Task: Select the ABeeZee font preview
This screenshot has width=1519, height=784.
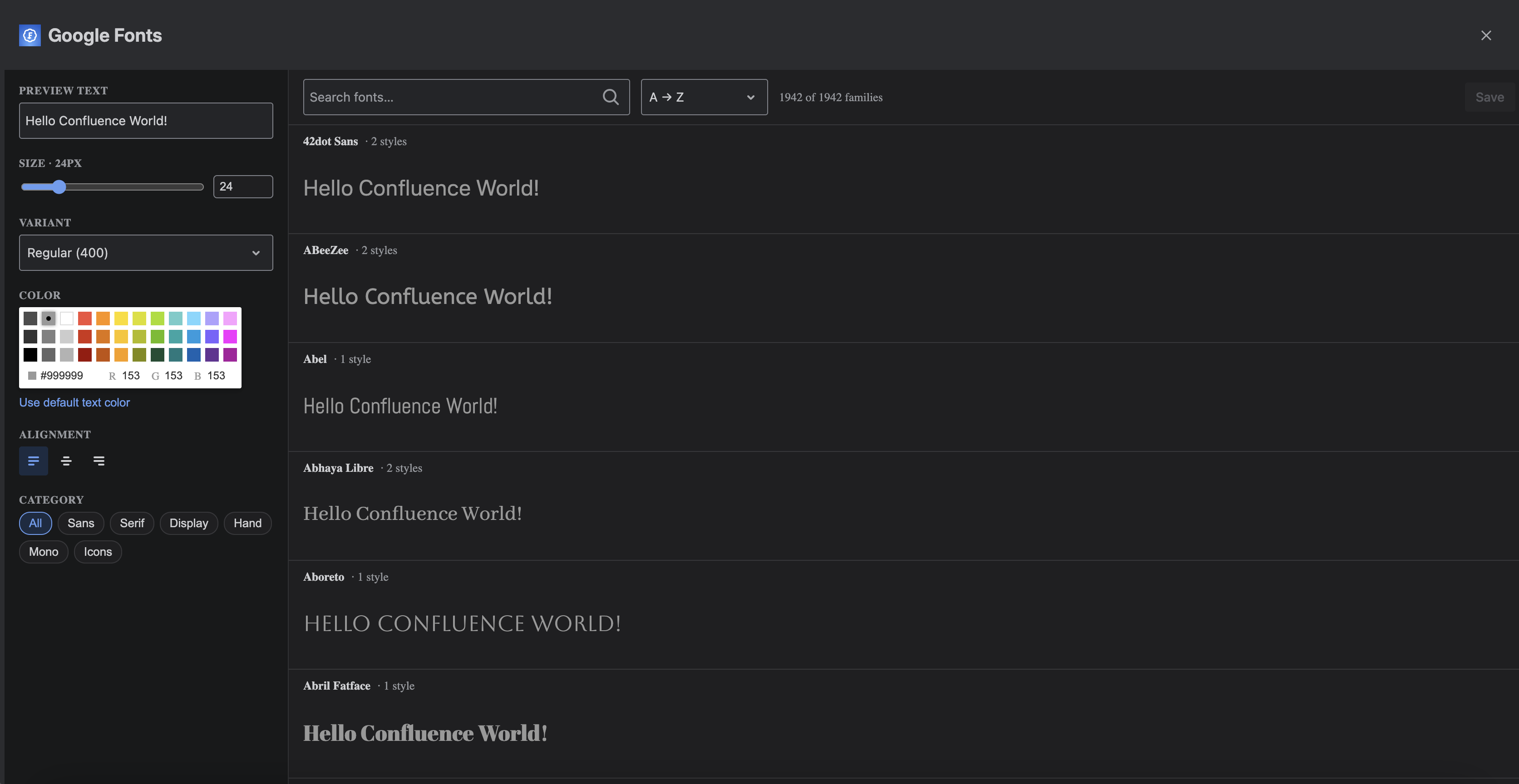Action: click(x=428, y=297)
